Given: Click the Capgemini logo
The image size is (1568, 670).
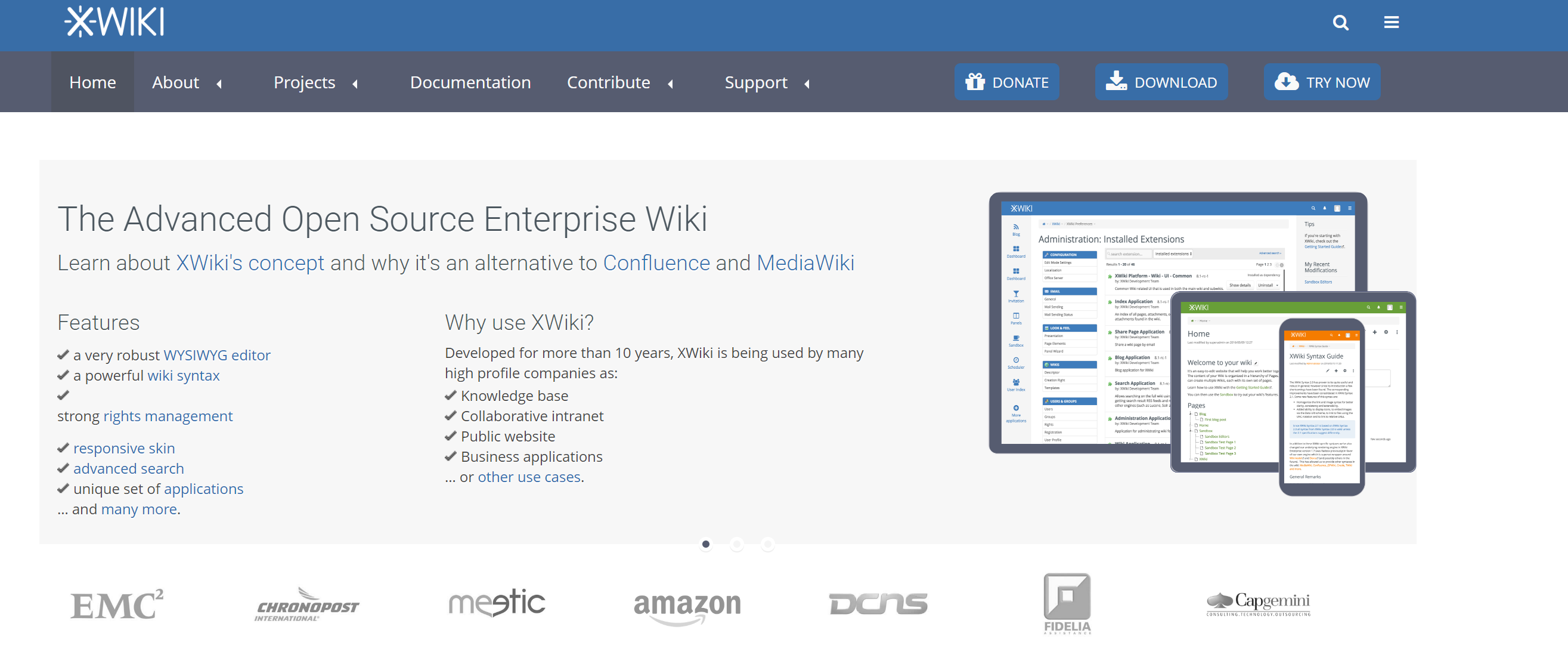Looking at the screenshot, I should [x=1258, y=604].
